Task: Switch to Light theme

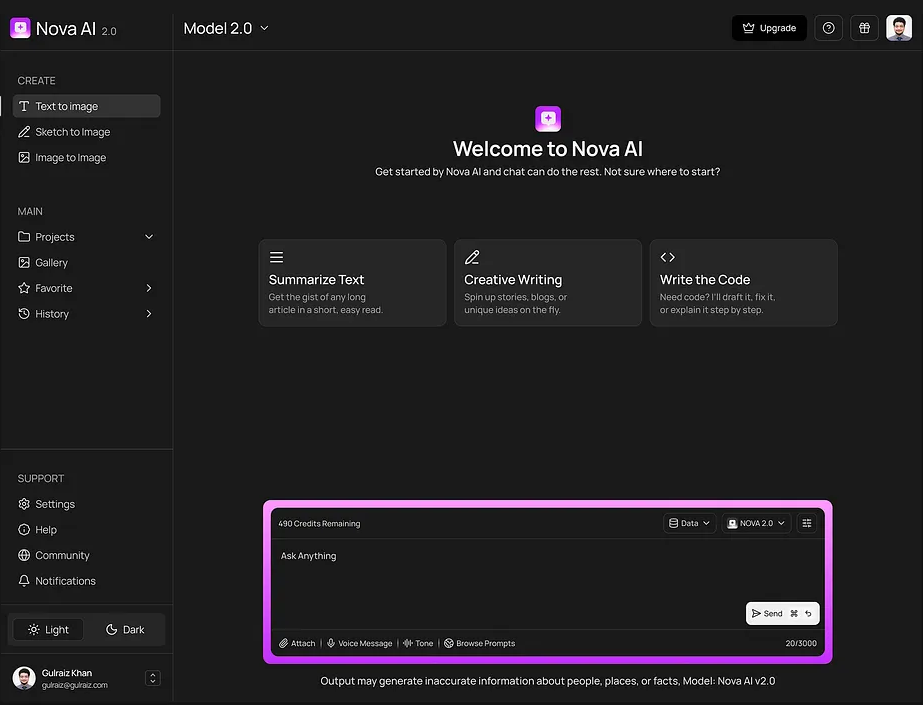Action: [x=48, y=630]
